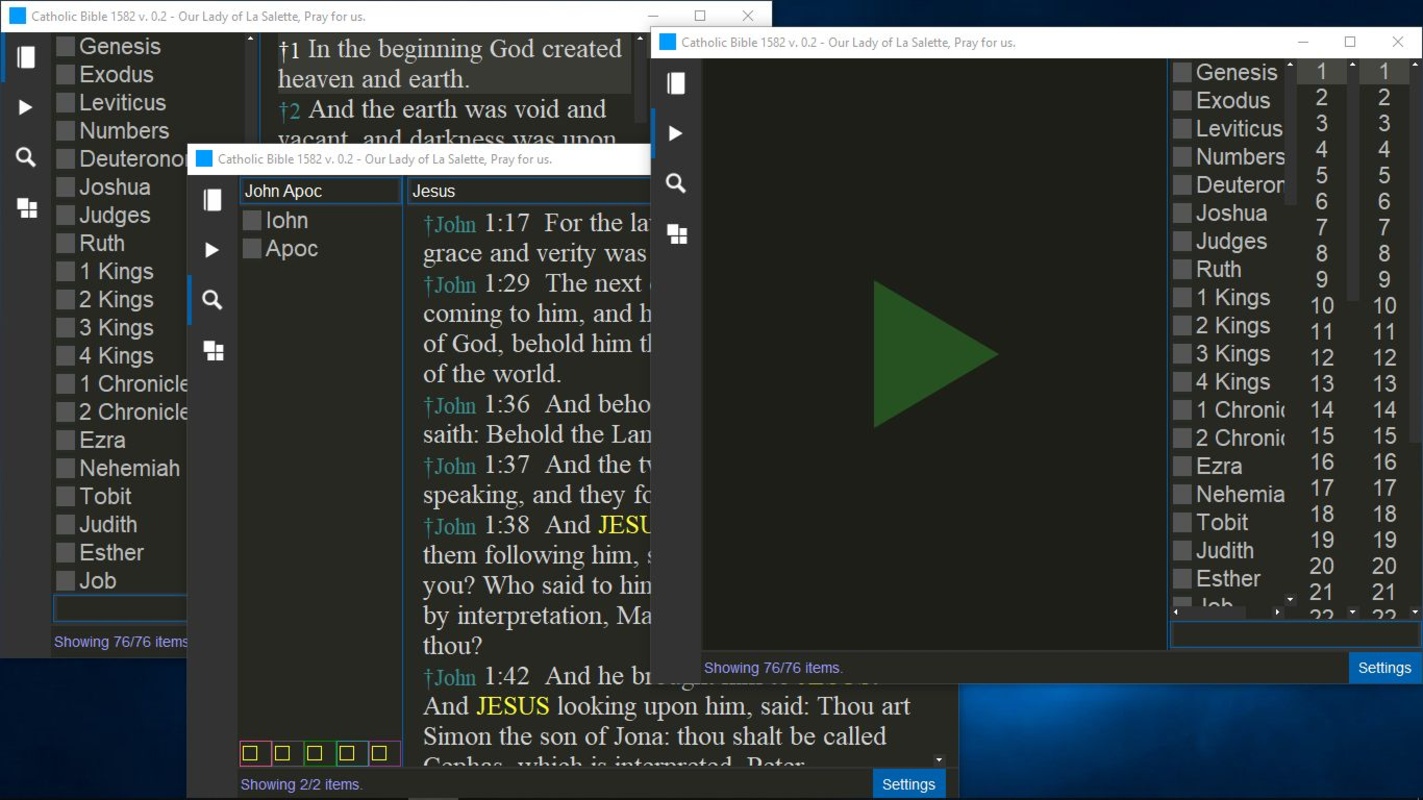Click the book list's right scroll arrow in playback window
Screen dimensions: 1423x800
pos(1277,612)
